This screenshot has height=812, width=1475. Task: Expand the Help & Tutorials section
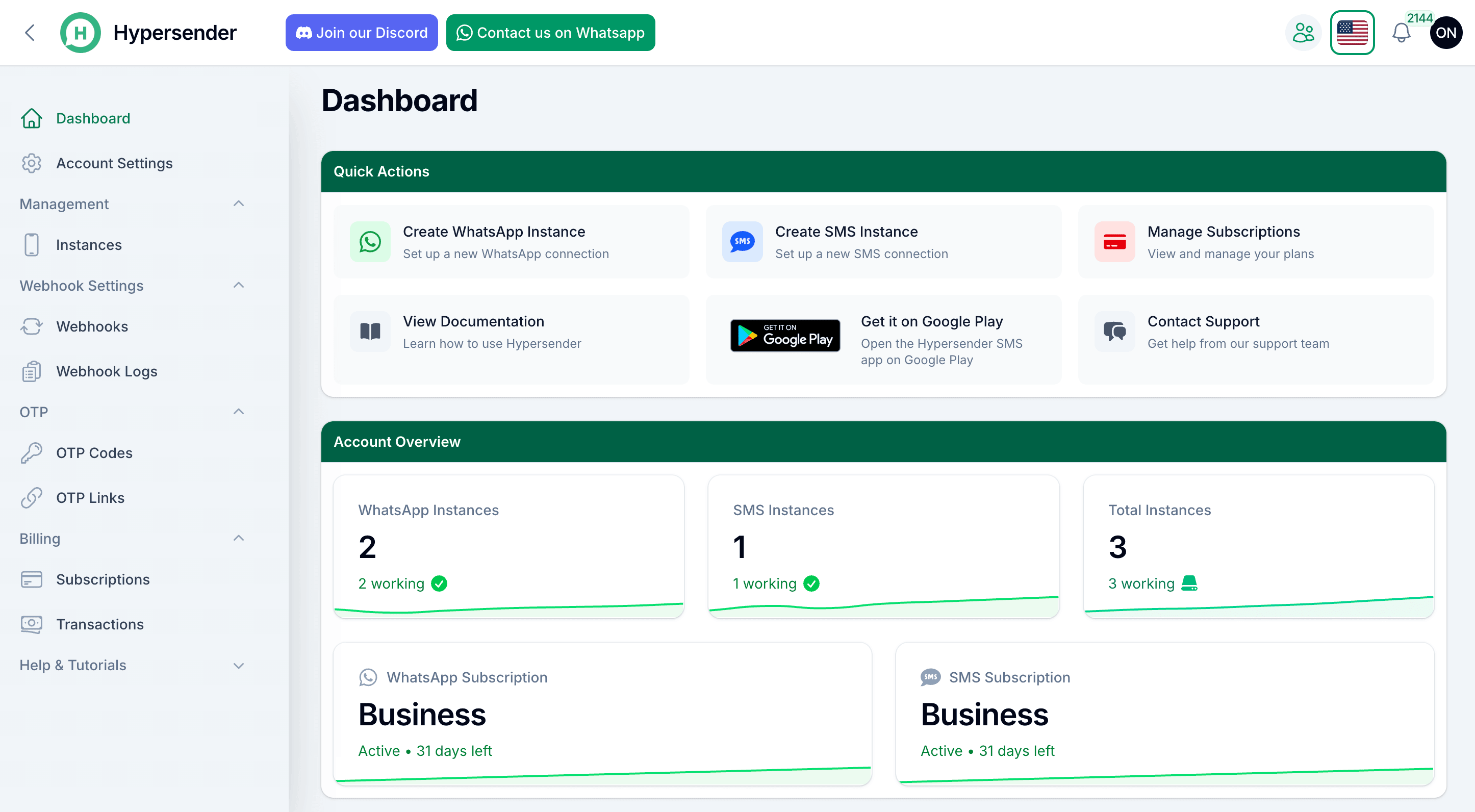(239, 666)
